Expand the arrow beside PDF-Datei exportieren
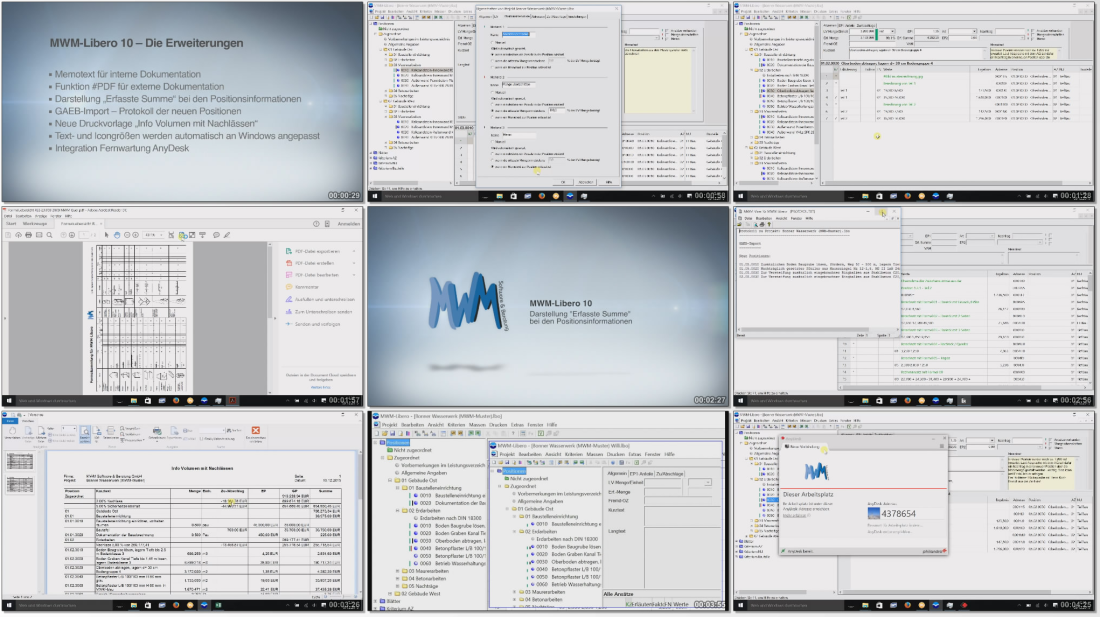 click(354, 251)
